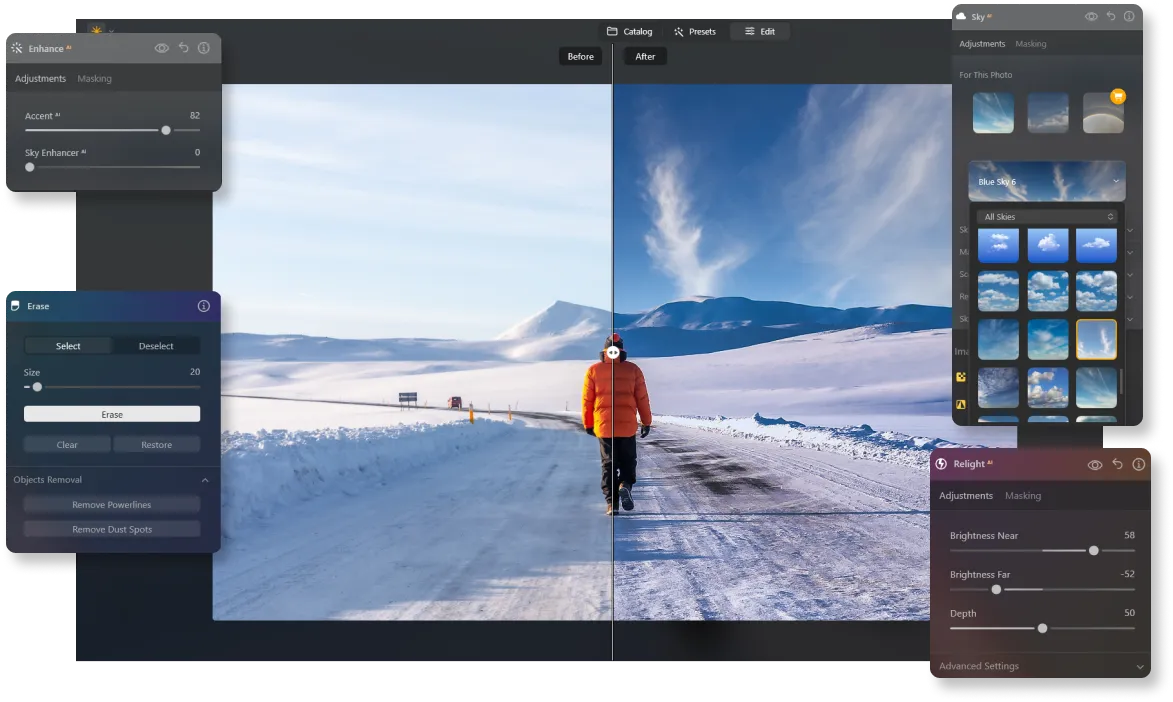Open Relight panel info icon
Image resolution: width=1173 pixels, height=702 pixels.
coord(1139,464)
